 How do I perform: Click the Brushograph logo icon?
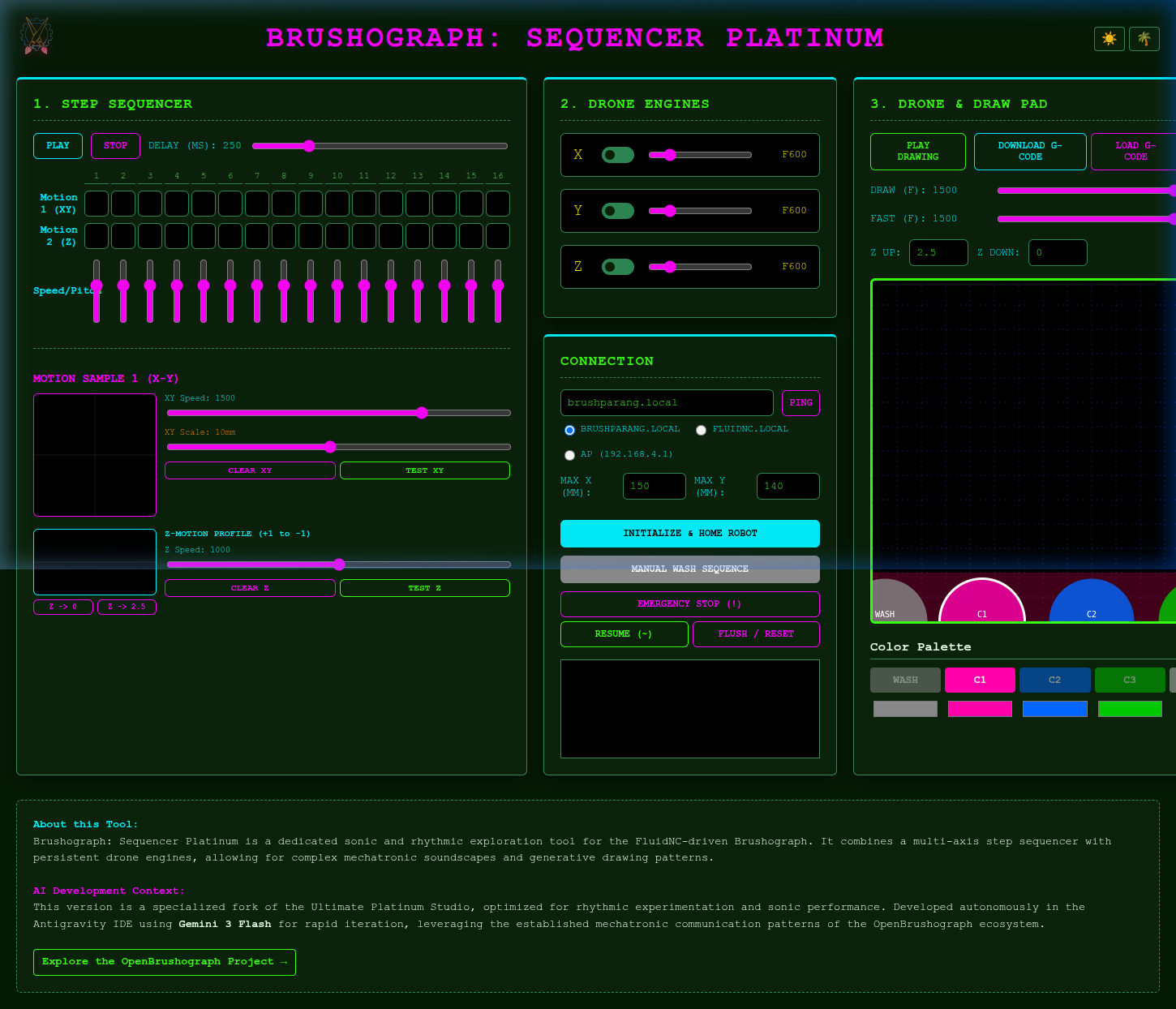point(36,36)
